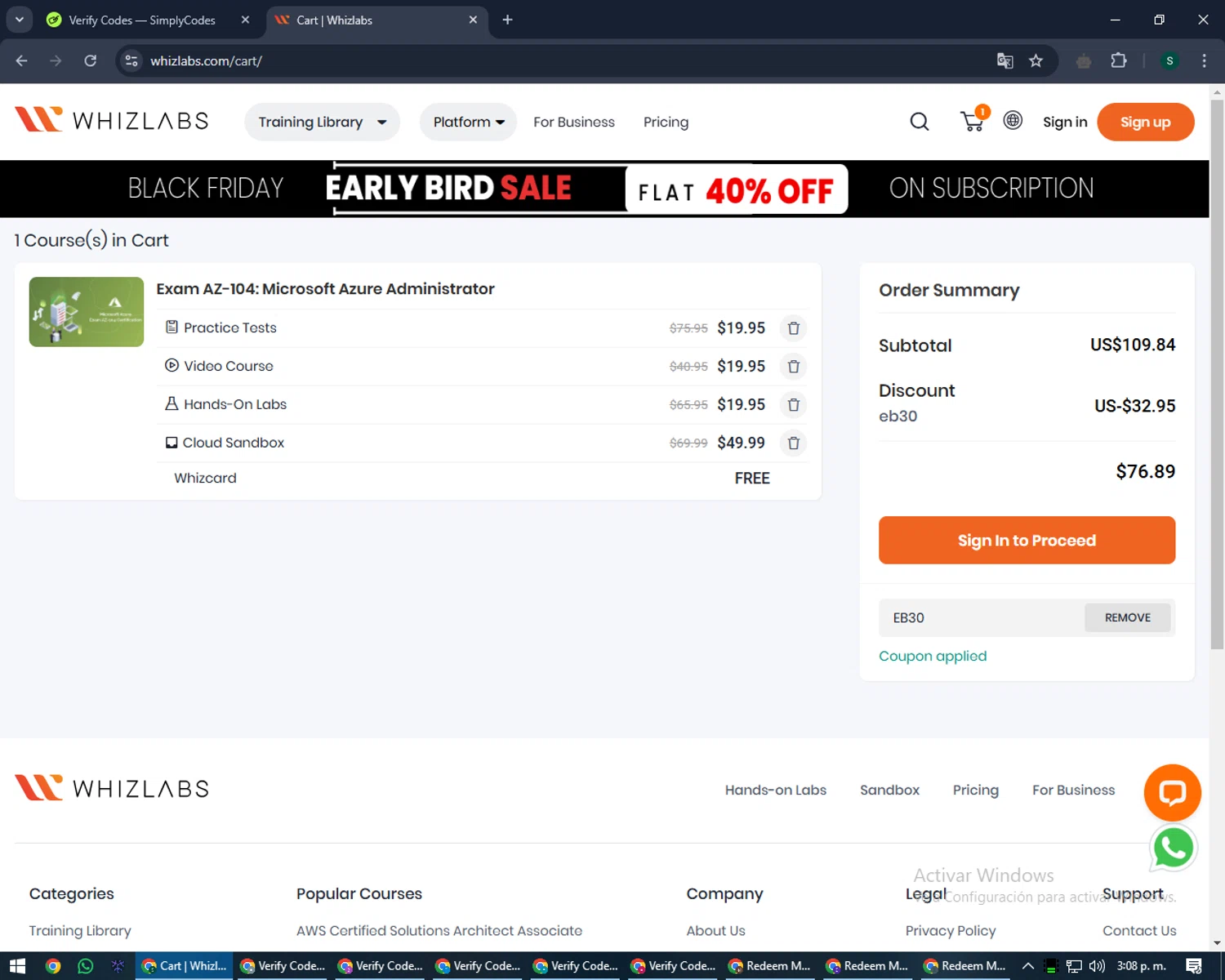Open the Windows Start menu
The width and height of the screenshot is (1225, 980).
coord(17,966)
